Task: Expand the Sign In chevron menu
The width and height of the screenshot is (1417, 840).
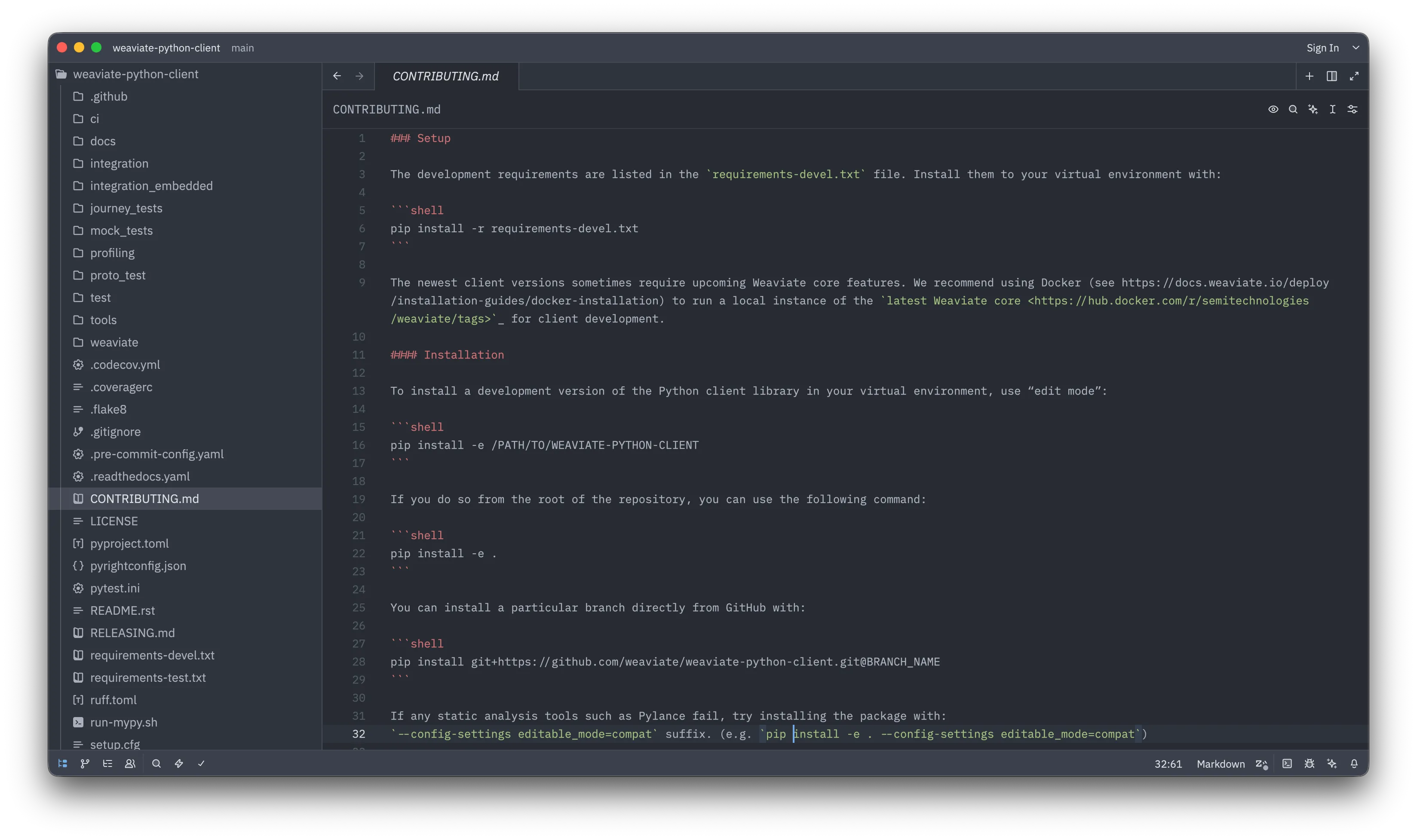Action: pyautogui.click(x=1356, y=48)
